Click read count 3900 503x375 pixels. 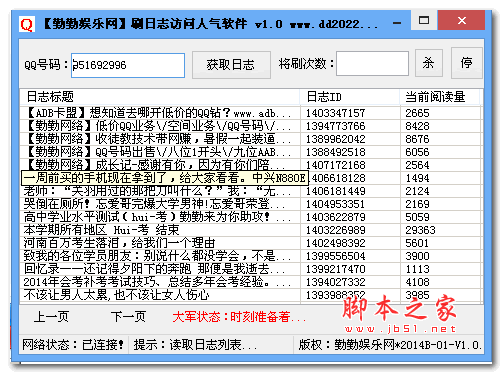click(417, 256)
